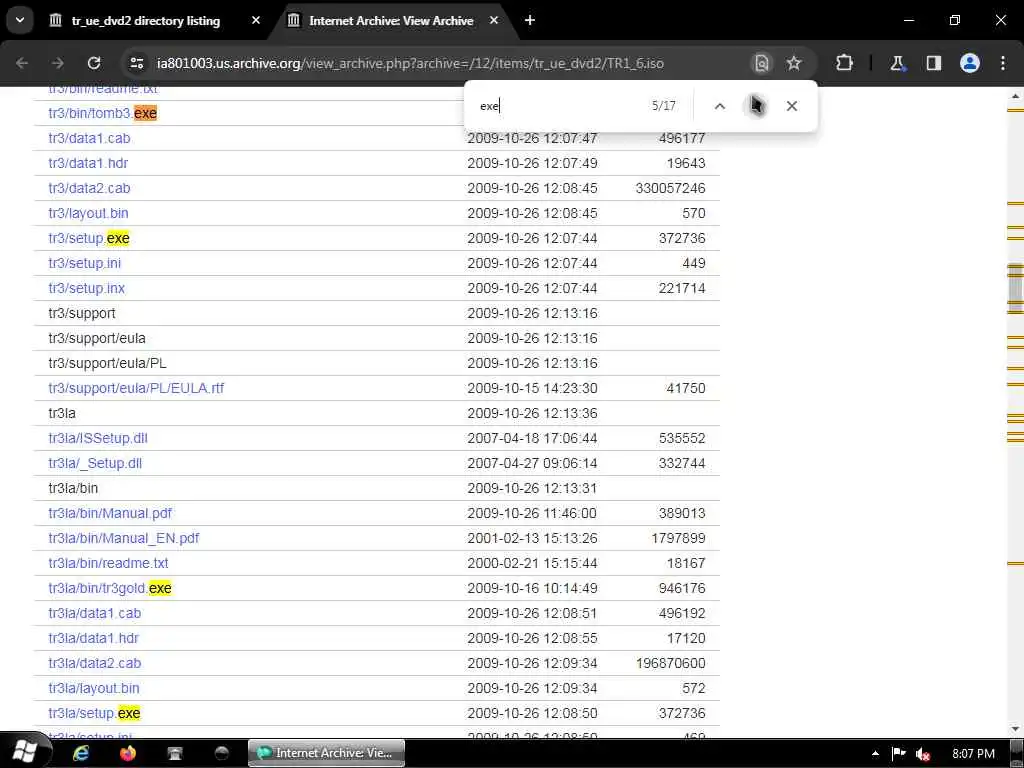Open tr3/support/eula/PL/EULA.rtf link
Viewport: 1024px width, 768px height.
click(136, 388)
